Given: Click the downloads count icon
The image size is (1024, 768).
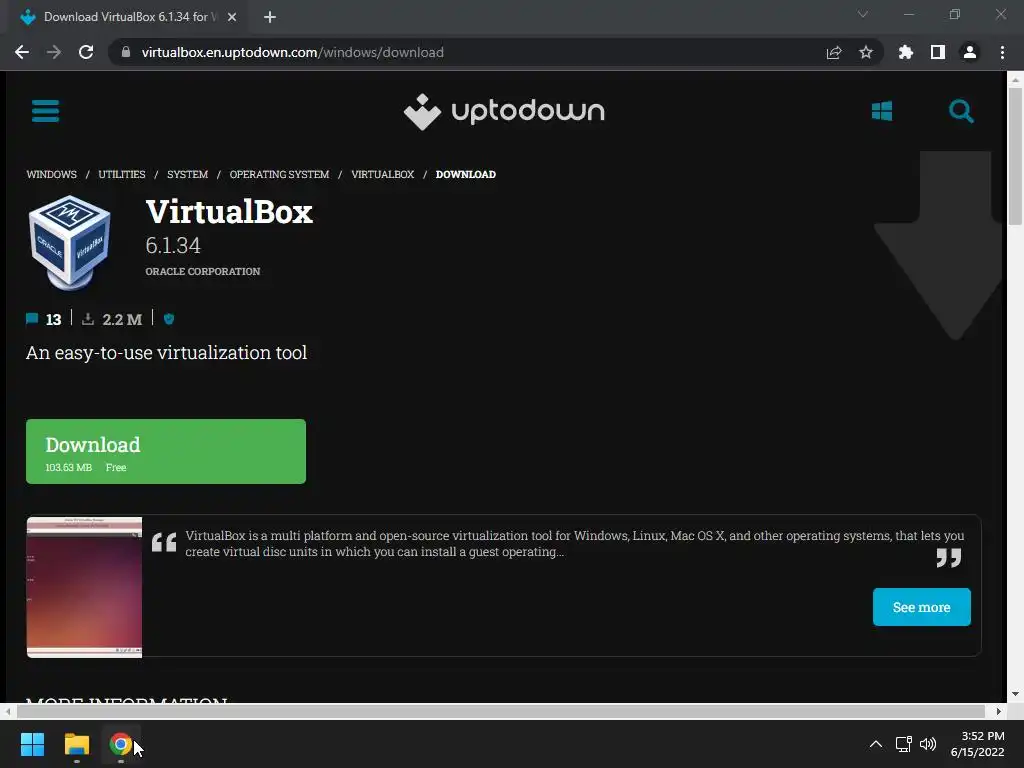Looking at the screenshot, I should pyautogui.click(x=88, y=319).
